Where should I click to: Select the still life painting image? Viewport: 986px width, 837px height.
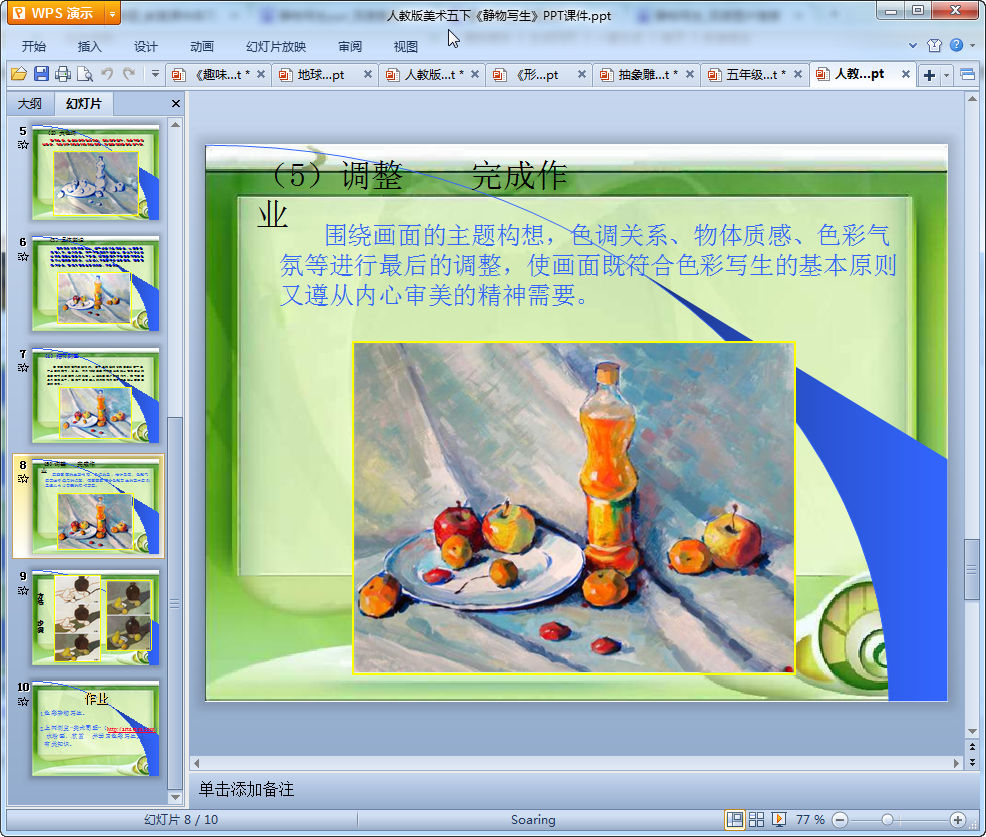click(x=573, y=508)
